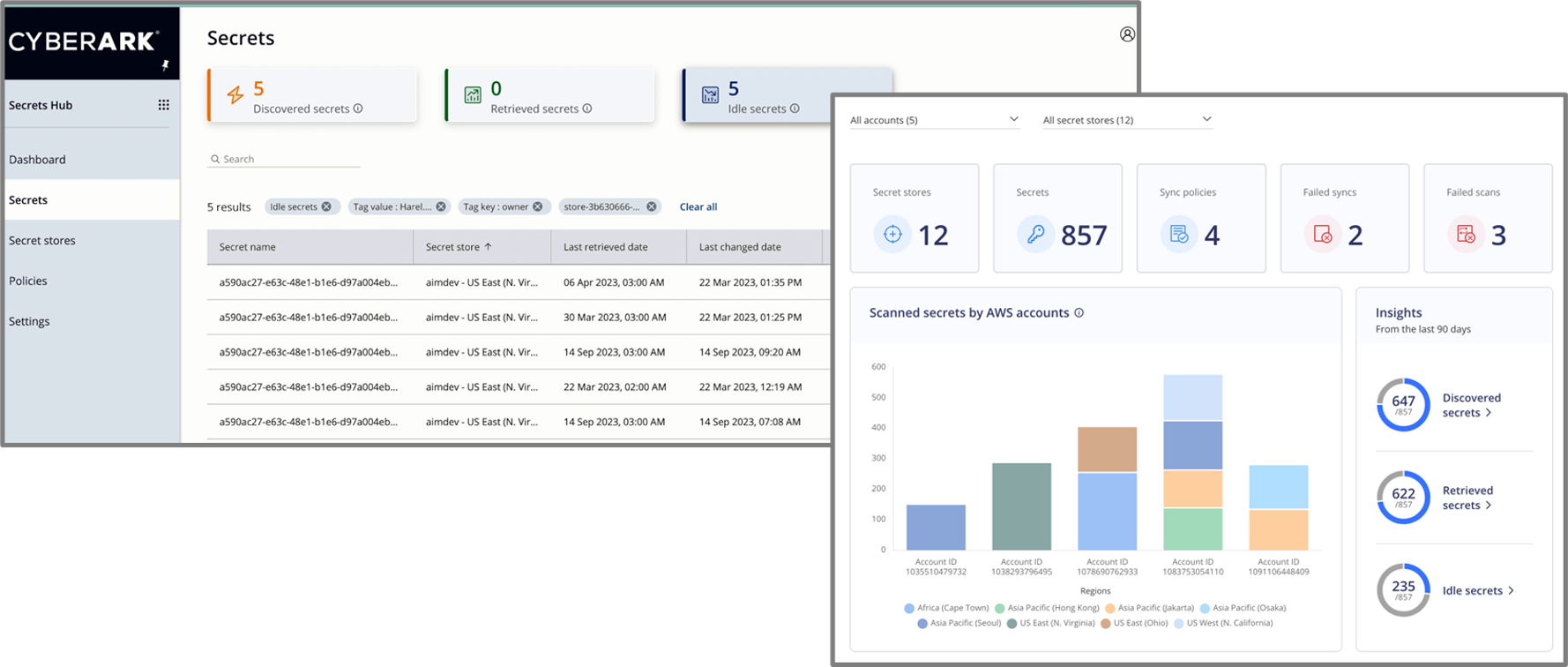Click the Failed scans icon
Viewport: 1568px width, 667px height.
point(1465,235)
